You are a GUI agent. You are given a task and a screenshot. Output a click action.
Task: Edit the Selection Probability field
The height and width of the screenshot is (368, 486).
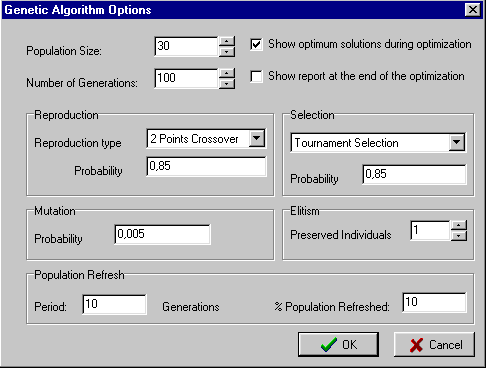414,174
